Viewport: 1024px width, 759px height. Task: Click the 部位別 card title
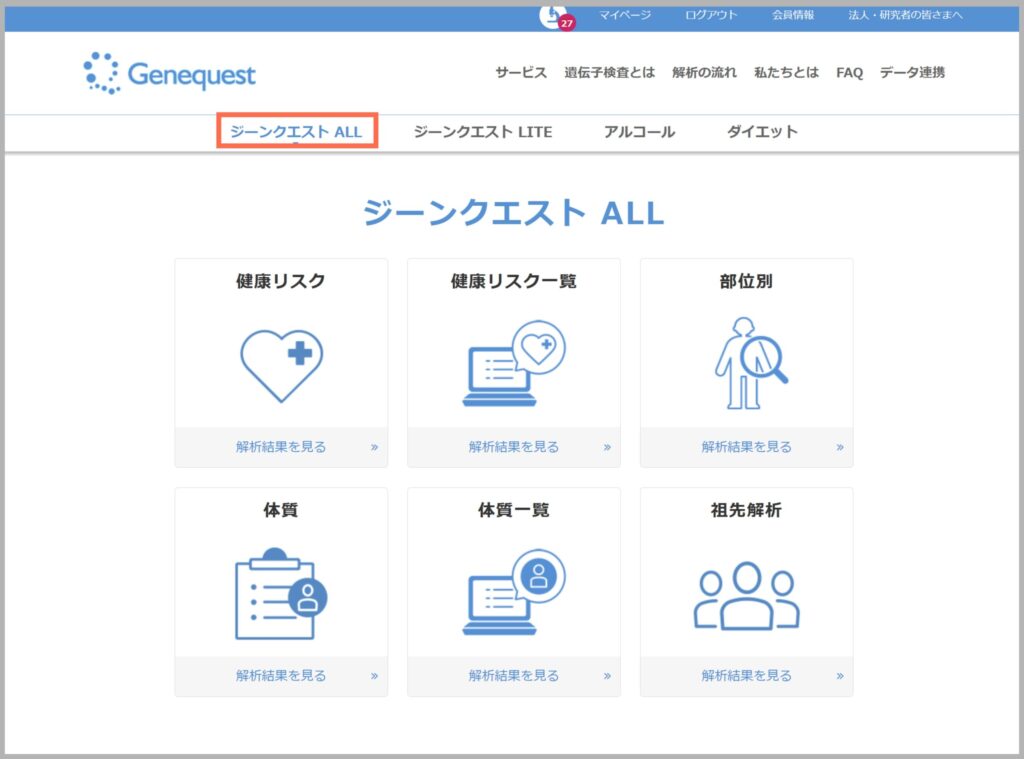click(x=746, y=282)
